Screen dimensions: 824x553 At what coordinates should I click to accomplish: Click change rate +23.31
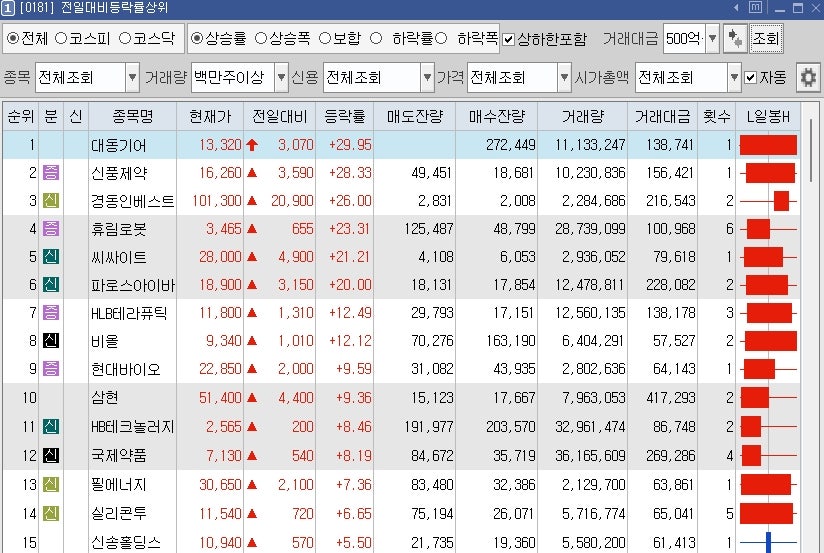point(350,229)
